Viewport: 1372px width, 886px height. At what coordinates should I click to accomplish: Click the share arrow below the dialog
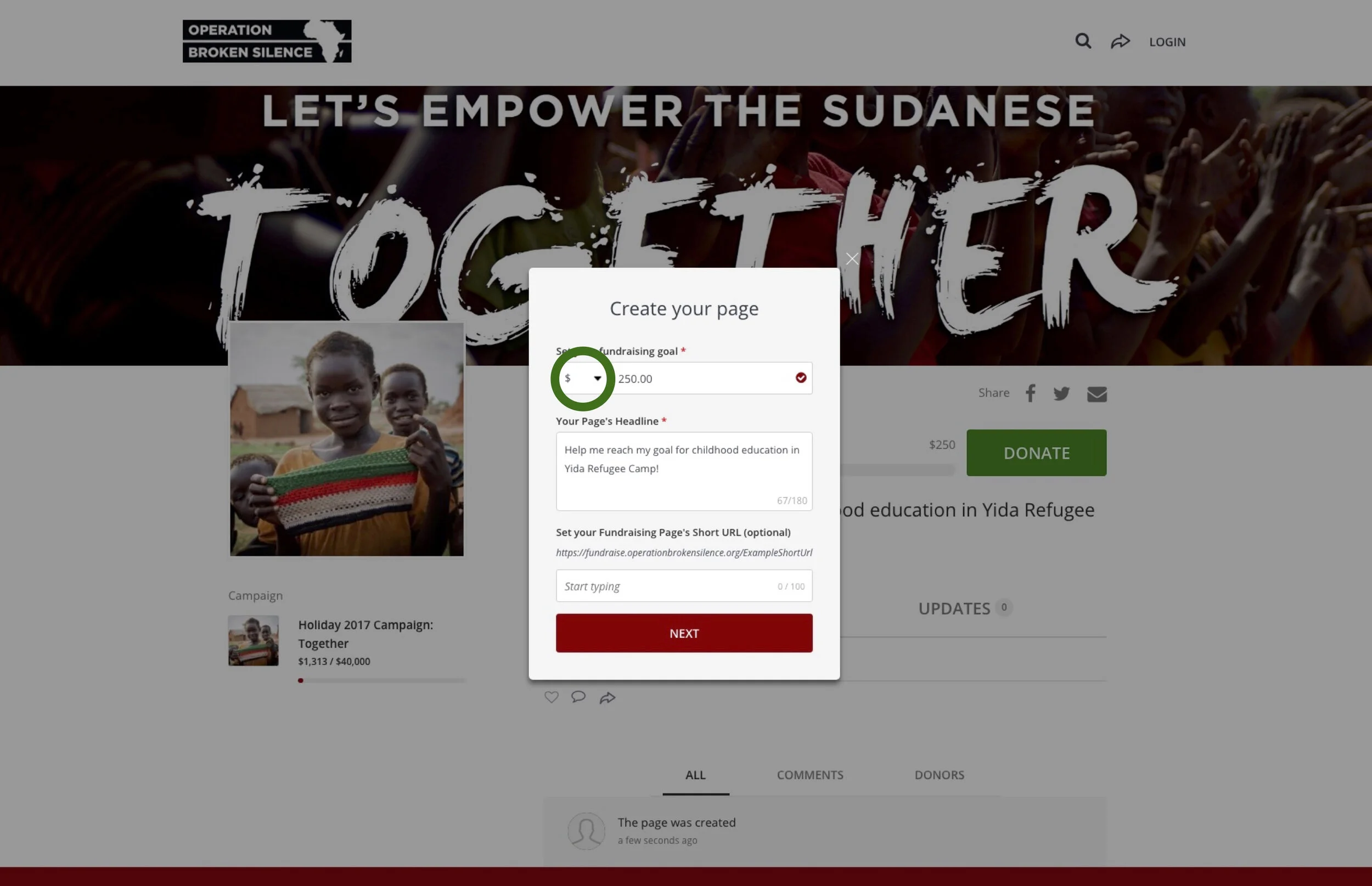click(608, 698)
